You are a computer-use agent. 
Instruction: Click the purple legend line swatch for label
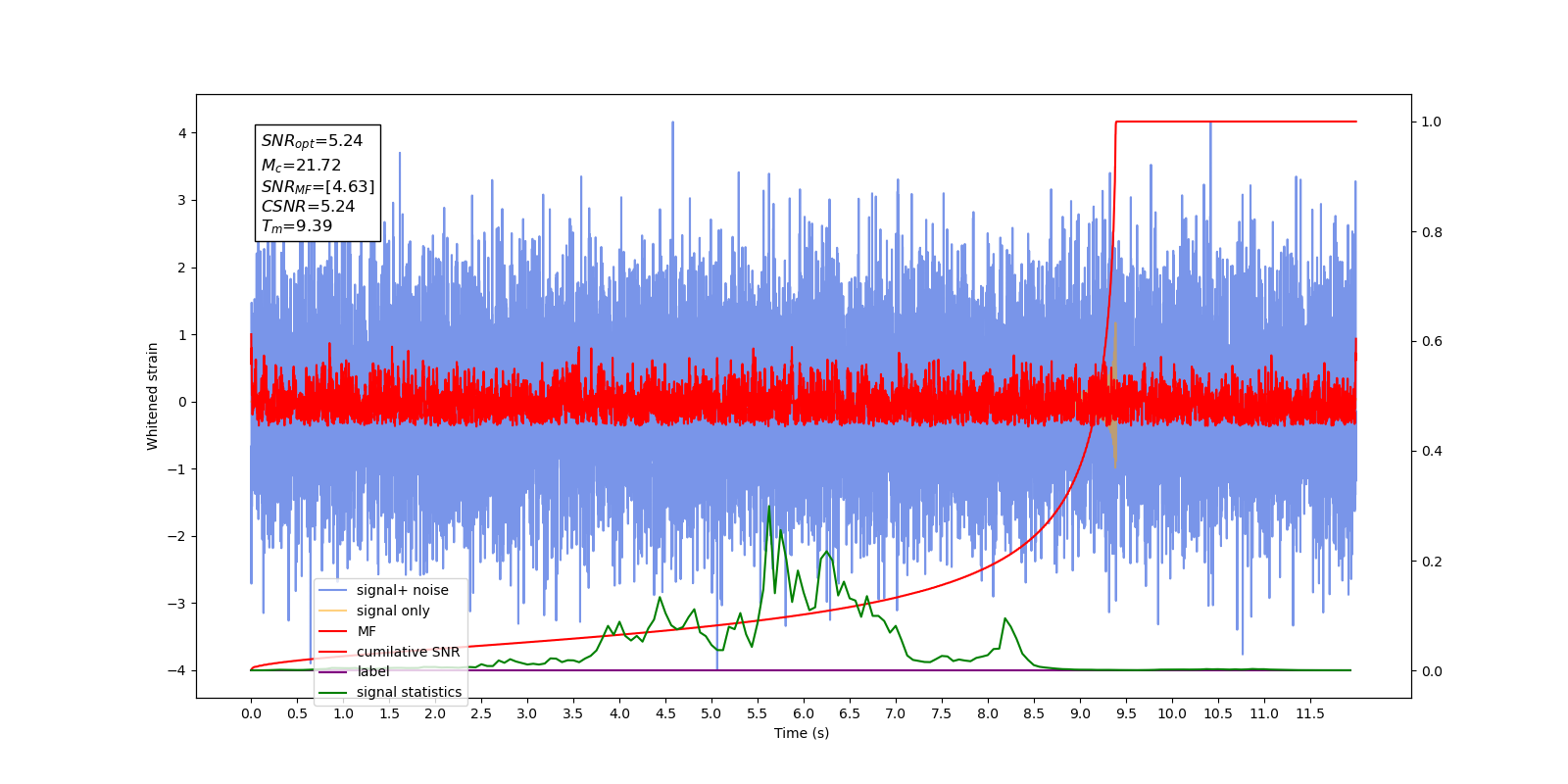pyautogui.click(x=333, y=671)
